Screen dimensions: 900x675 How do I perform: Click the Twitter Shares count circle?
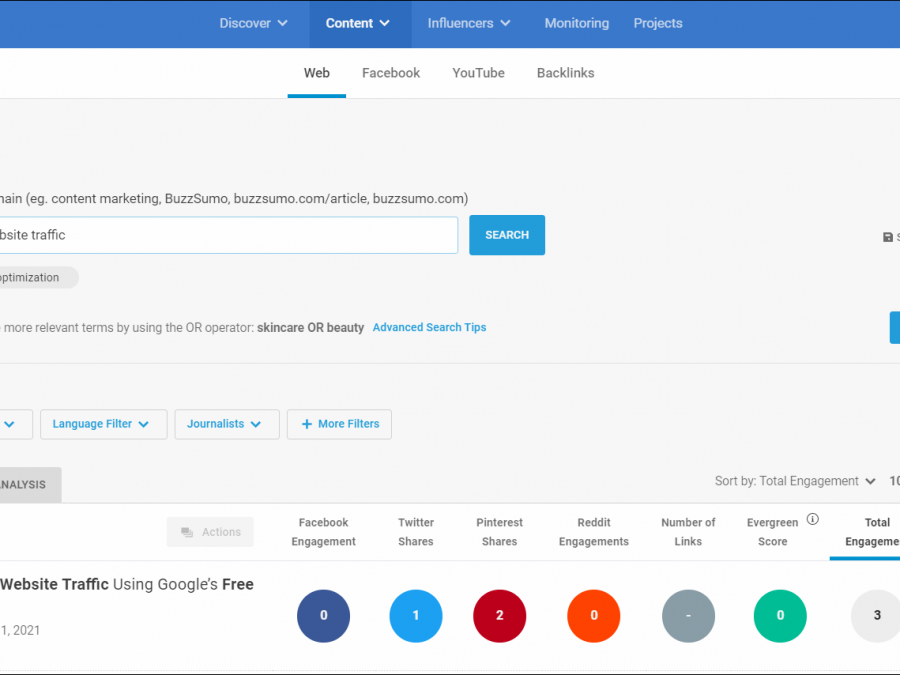[416, 616]
